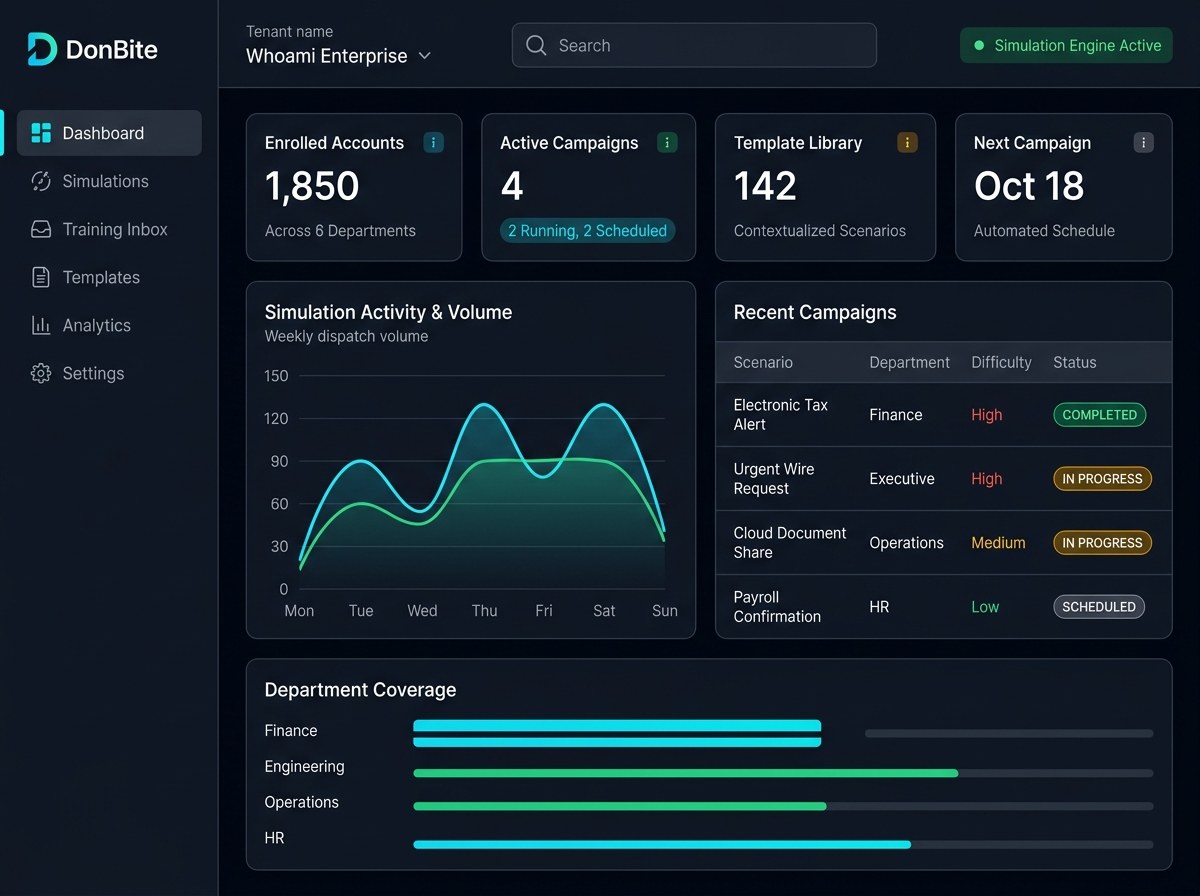Click Simulation Activity & Volume heading
This screenshot has height=896, width=1200.
(x=388, y=312)
